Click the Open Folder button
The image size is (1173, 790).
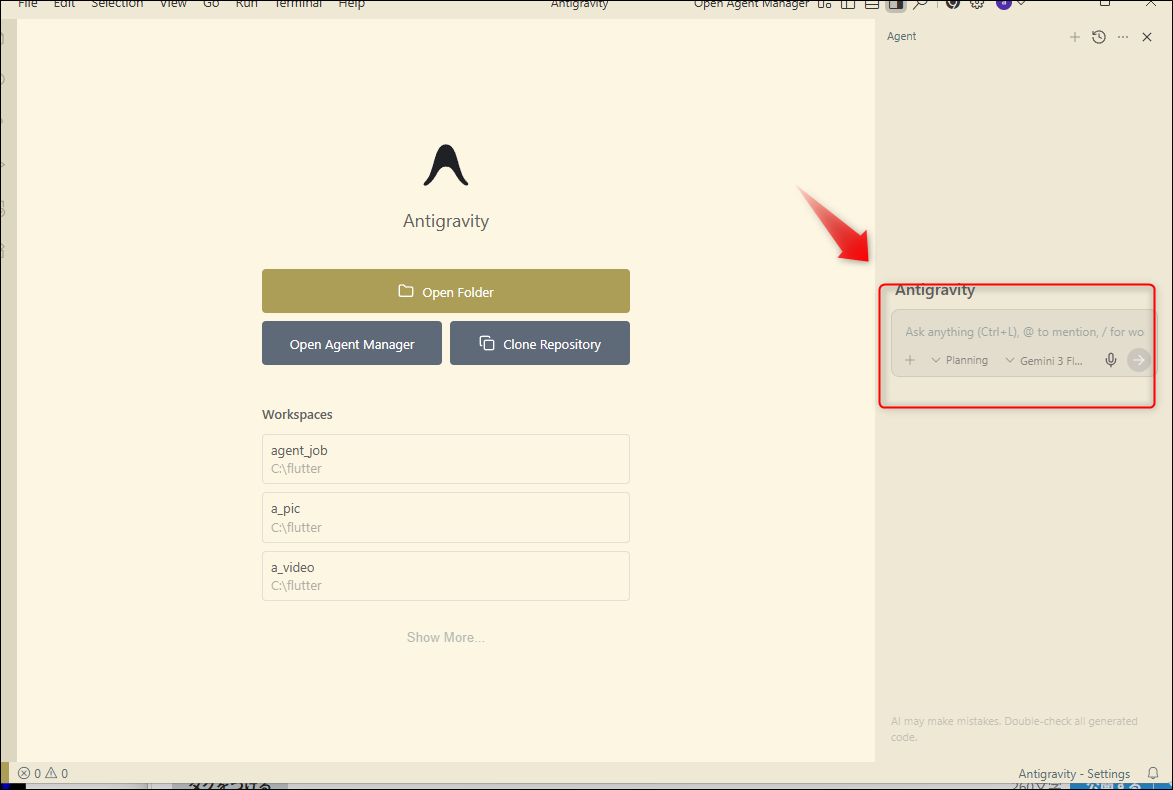pyautogui.click(x=446, y=291)
